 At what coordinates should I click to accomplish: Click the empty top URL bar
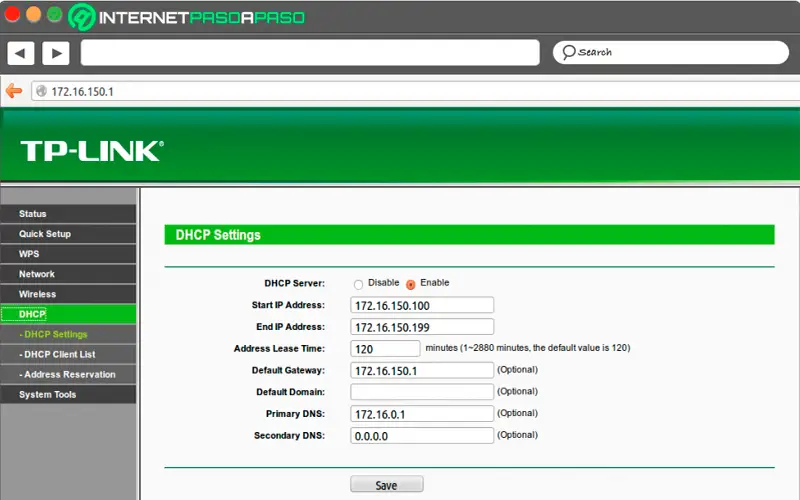tap(310, 53)
